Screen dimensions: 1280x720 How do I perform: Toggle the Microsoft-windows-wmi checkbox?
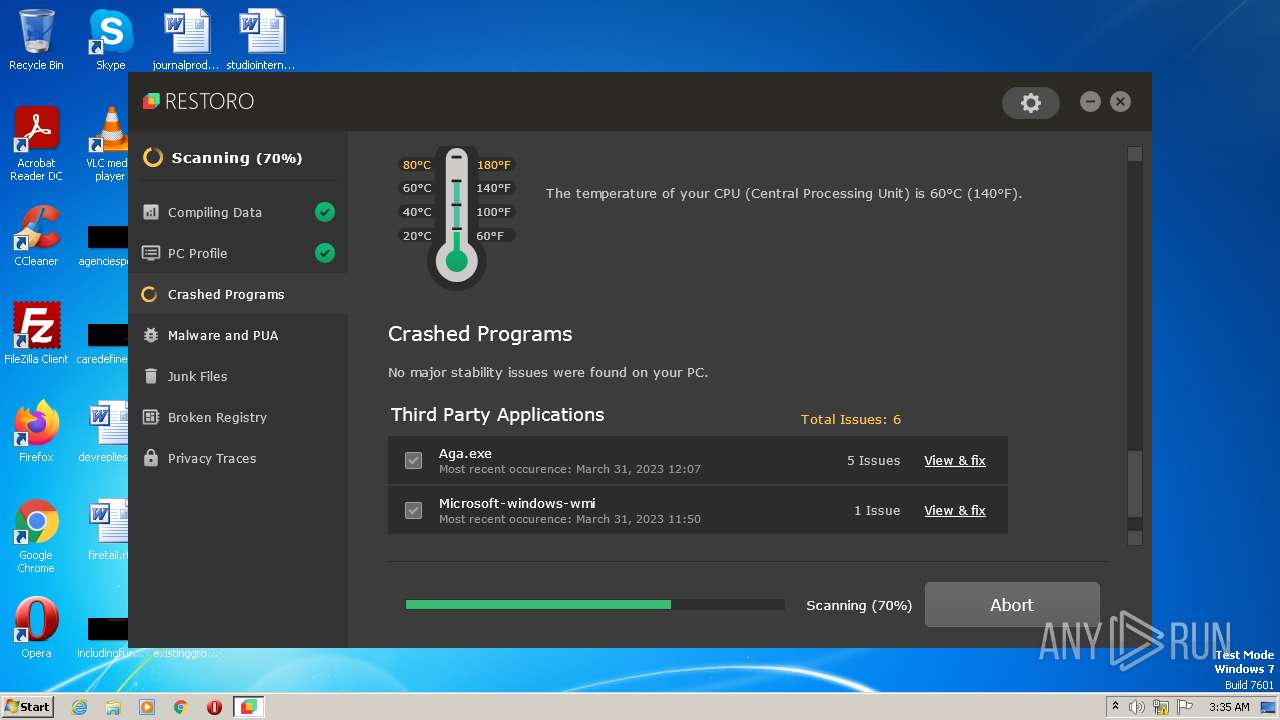[x=413, y=510]
